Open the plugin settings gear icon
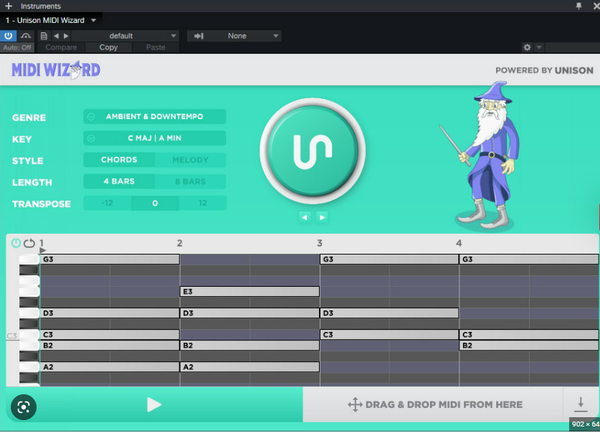The height and width of the screenshot is (433, 600). click(x=527, y=47)
